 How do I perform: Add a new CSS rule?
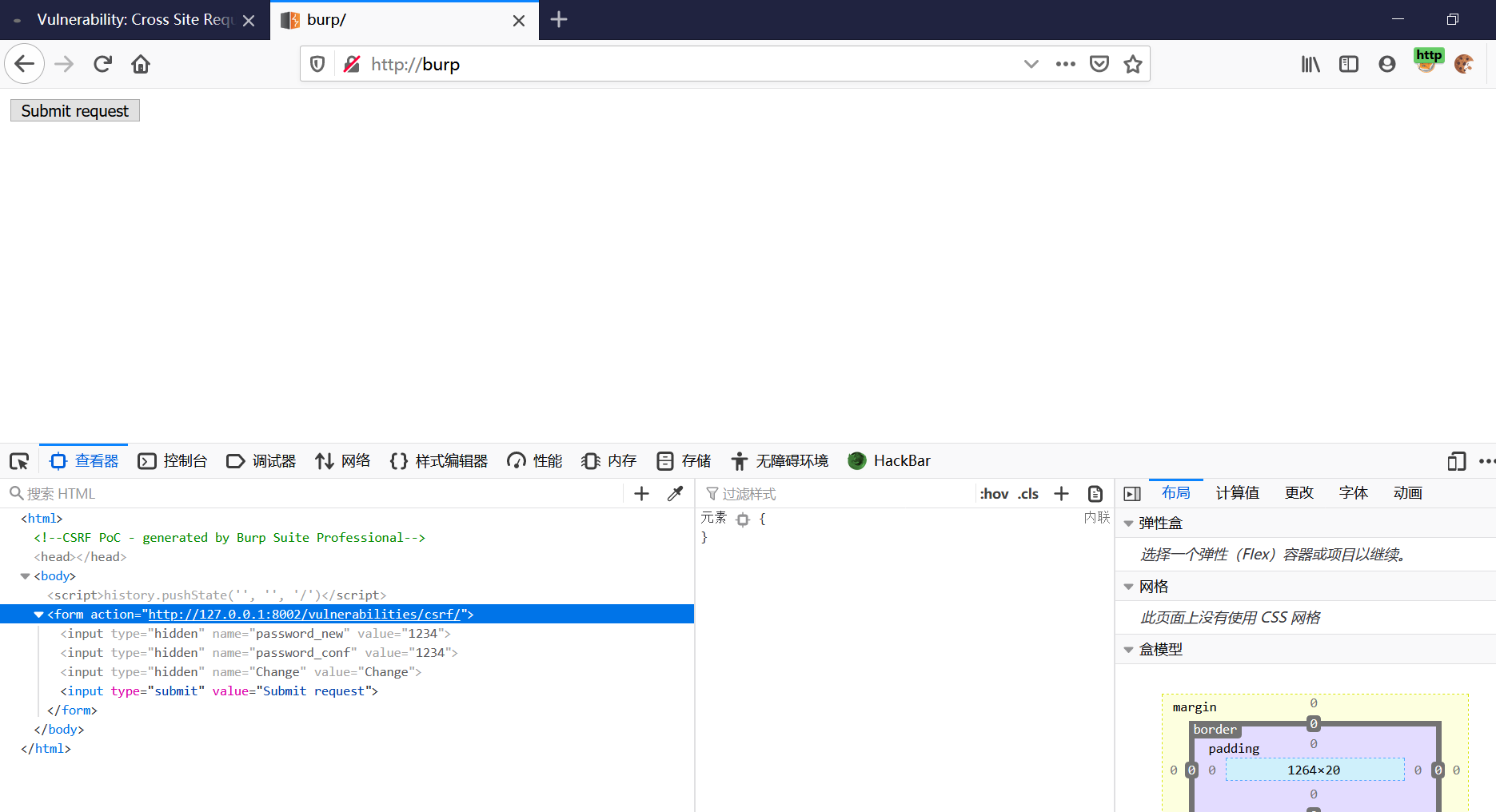[x=1061, y=494]
